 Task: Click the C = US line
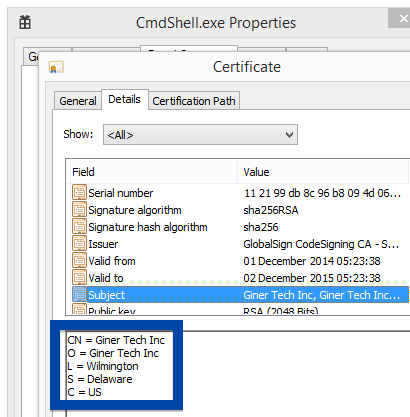pos(84,392)
